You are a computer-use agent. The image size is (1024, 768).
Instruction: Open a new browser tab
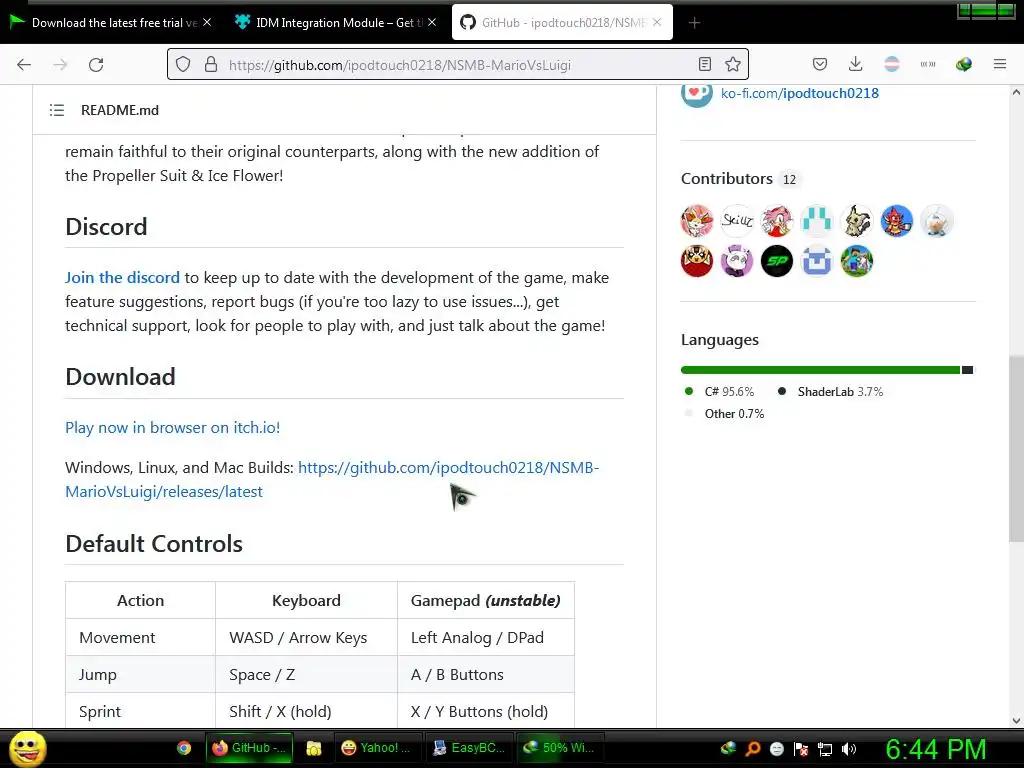tap(694, 23)
